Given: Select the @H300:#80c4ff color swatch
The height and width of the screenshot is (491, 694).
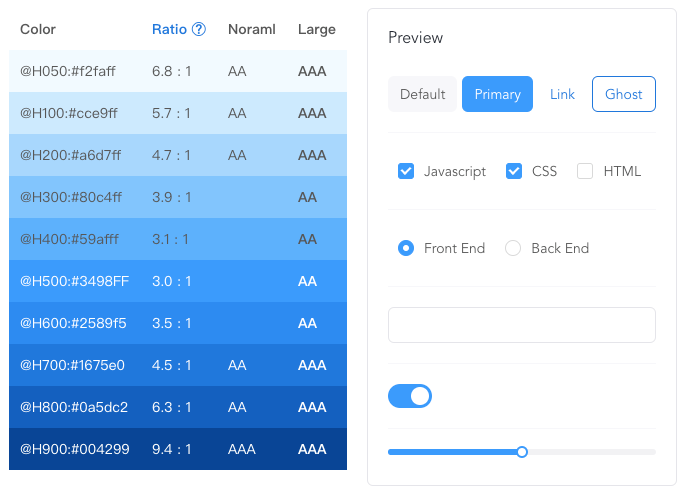Looking at the screenshot, I should point(178,197).
